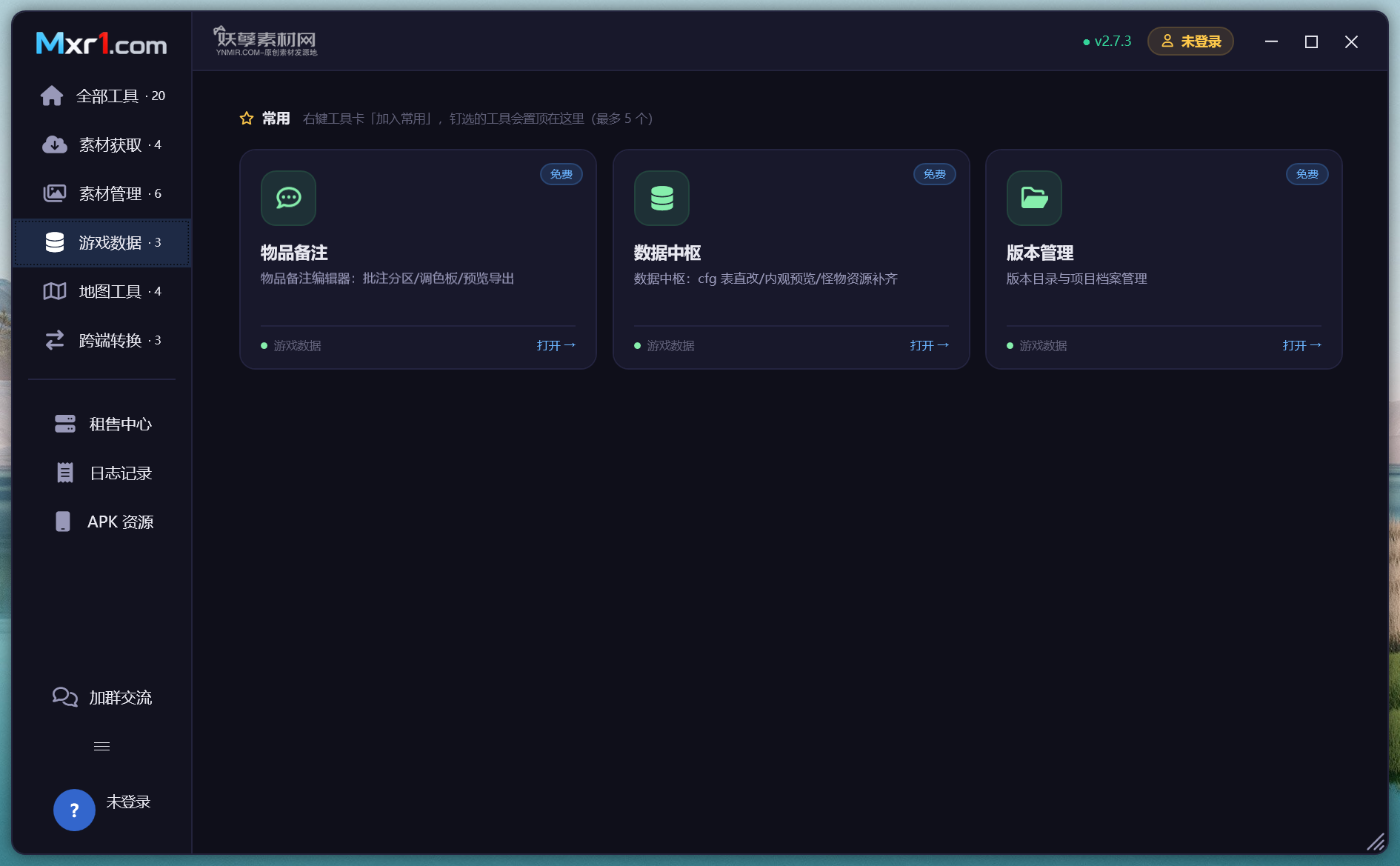Click the map icon for 地图工具

pos(54,291)
